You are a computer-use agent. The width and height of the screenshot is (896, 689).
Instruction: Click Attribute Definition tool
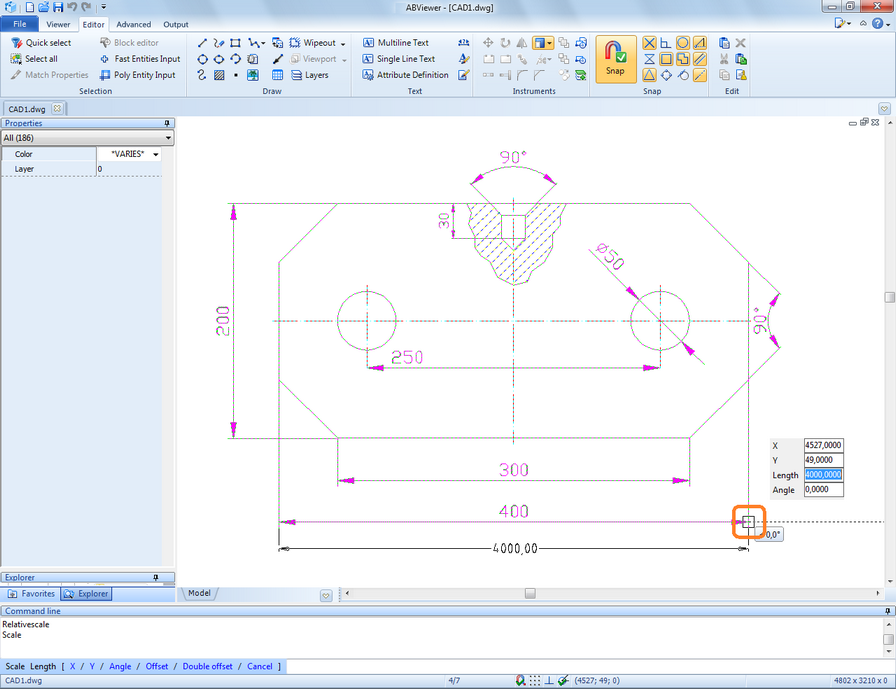click(405, 75)
